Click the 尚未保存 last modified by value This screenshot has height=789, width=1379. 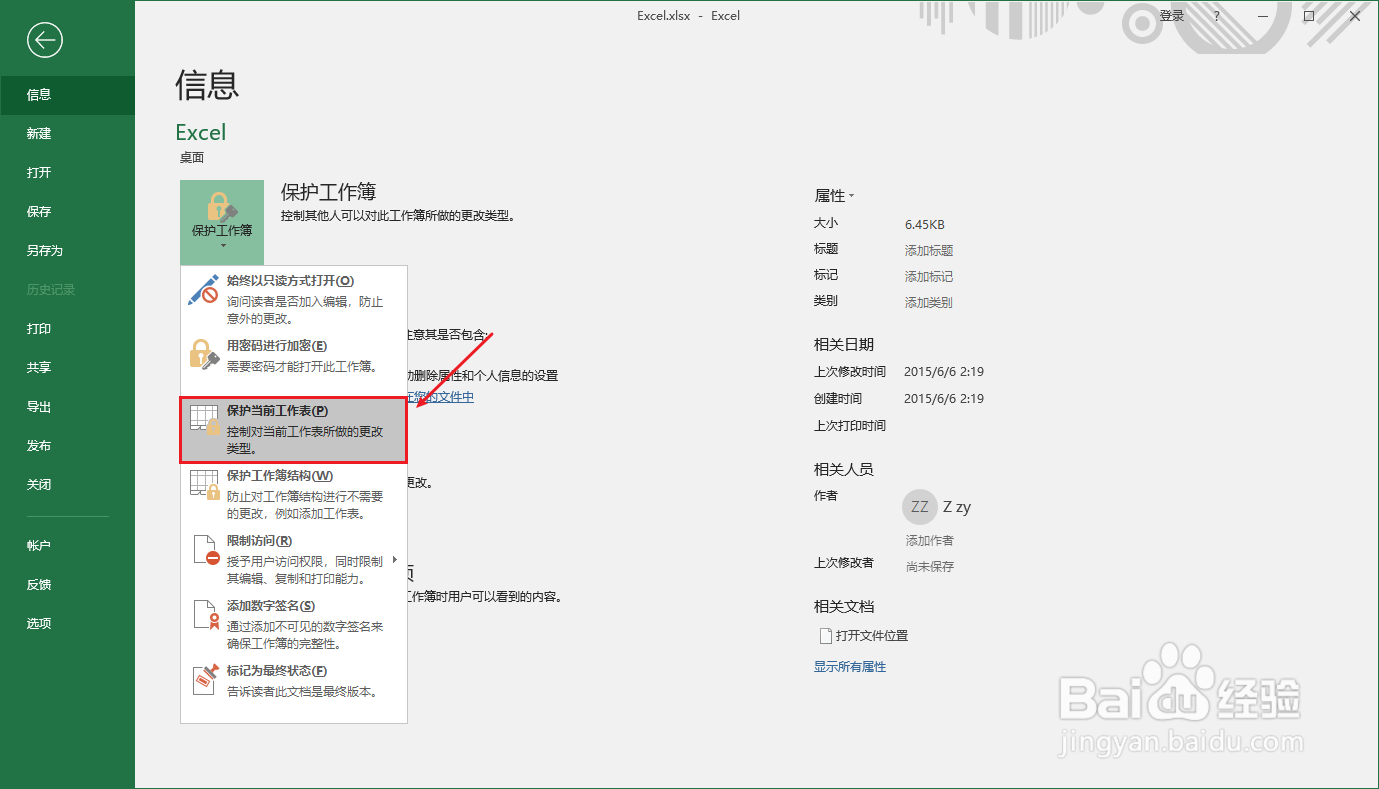point(930,566)
